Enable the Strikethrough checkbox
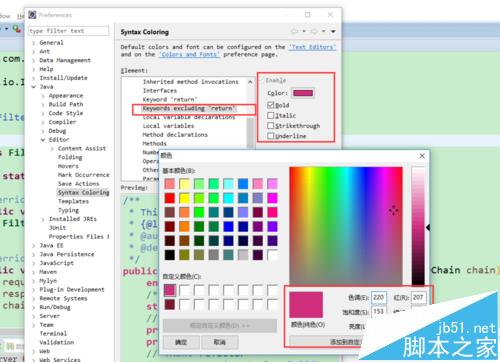 (x=271, y=126)
